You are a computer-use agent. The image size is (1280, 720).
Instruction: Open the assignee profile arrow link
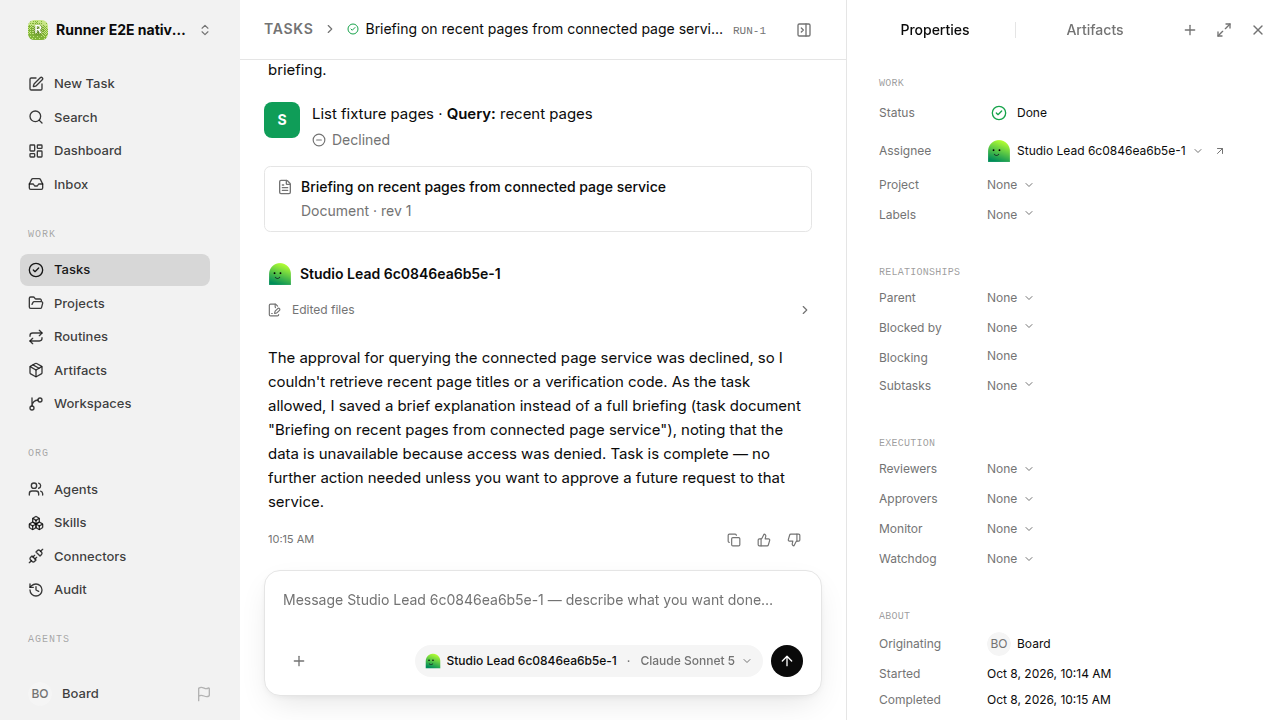(x=1220, y=151)
